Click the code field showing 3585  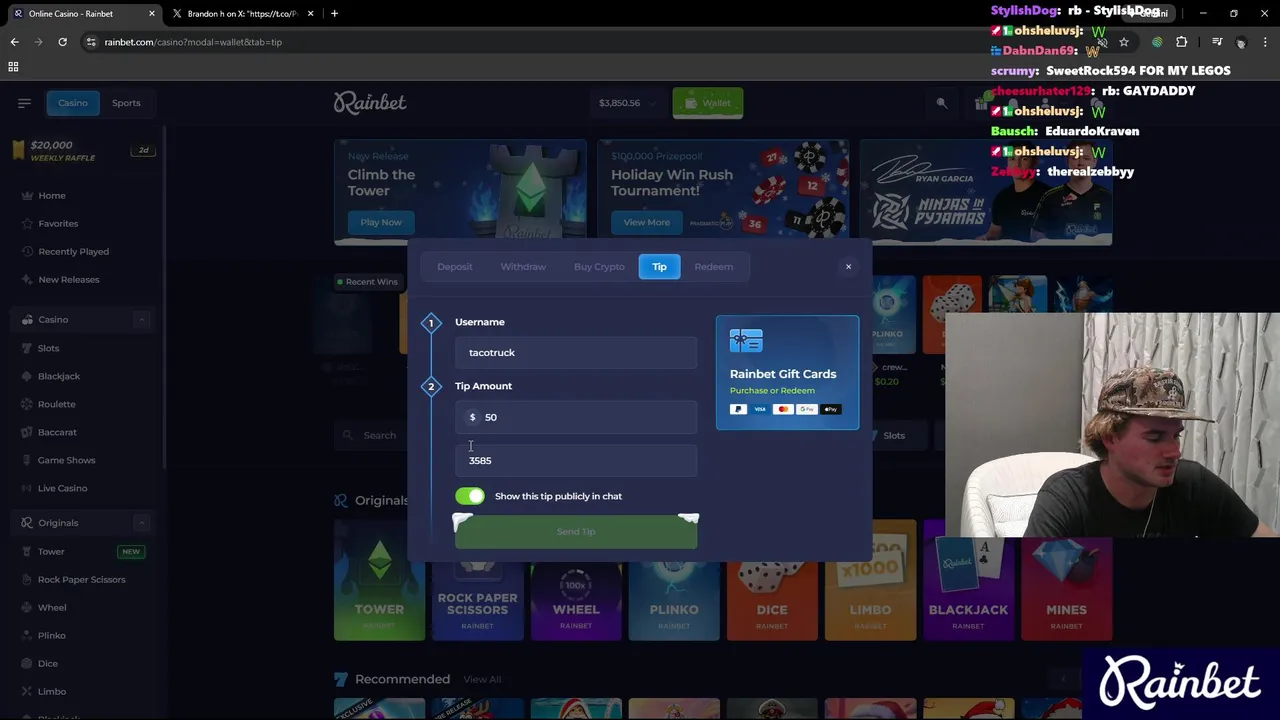tap(576, 460)
